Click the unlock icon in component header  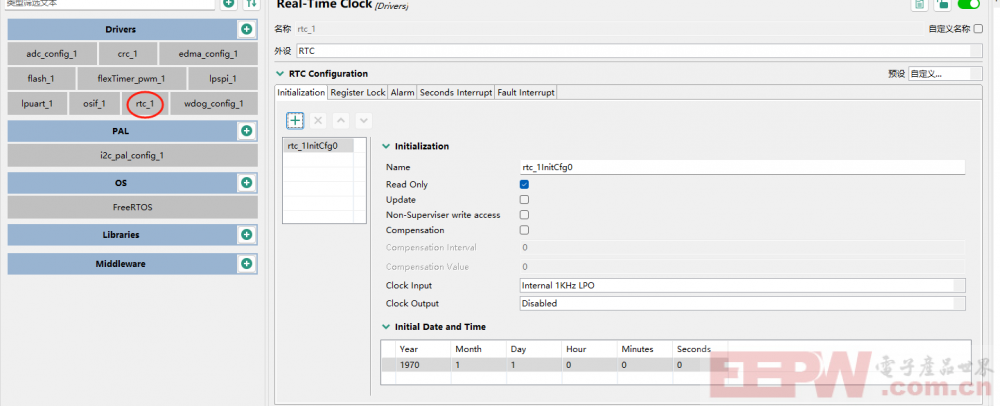942,5
